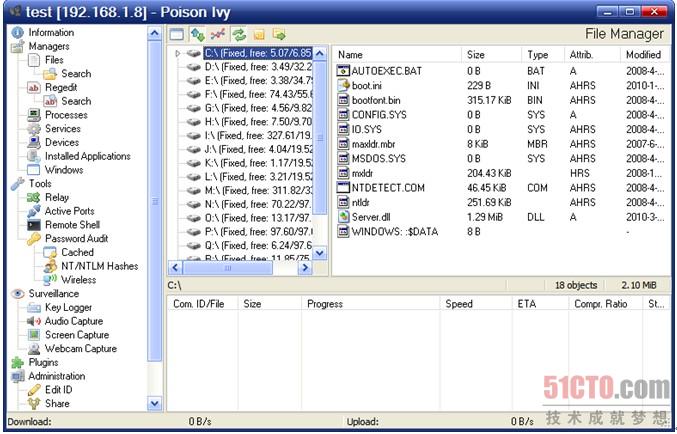The width and height of the screenshot is (677, 434).
Task: Expand the C:\ drive tree node
Action: [x=177, y=53]
